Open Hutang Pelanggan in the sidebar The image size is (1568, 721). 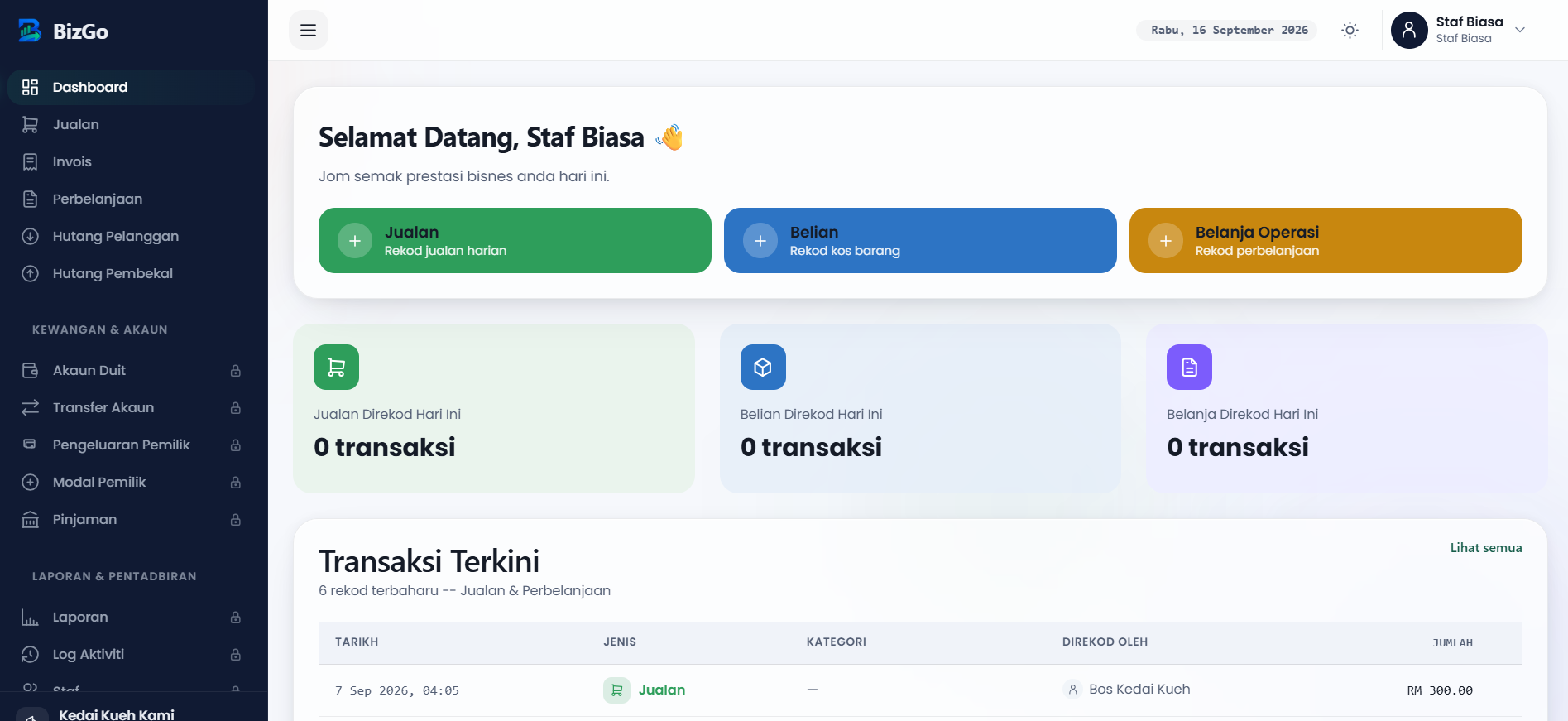[x=131, y=236]
